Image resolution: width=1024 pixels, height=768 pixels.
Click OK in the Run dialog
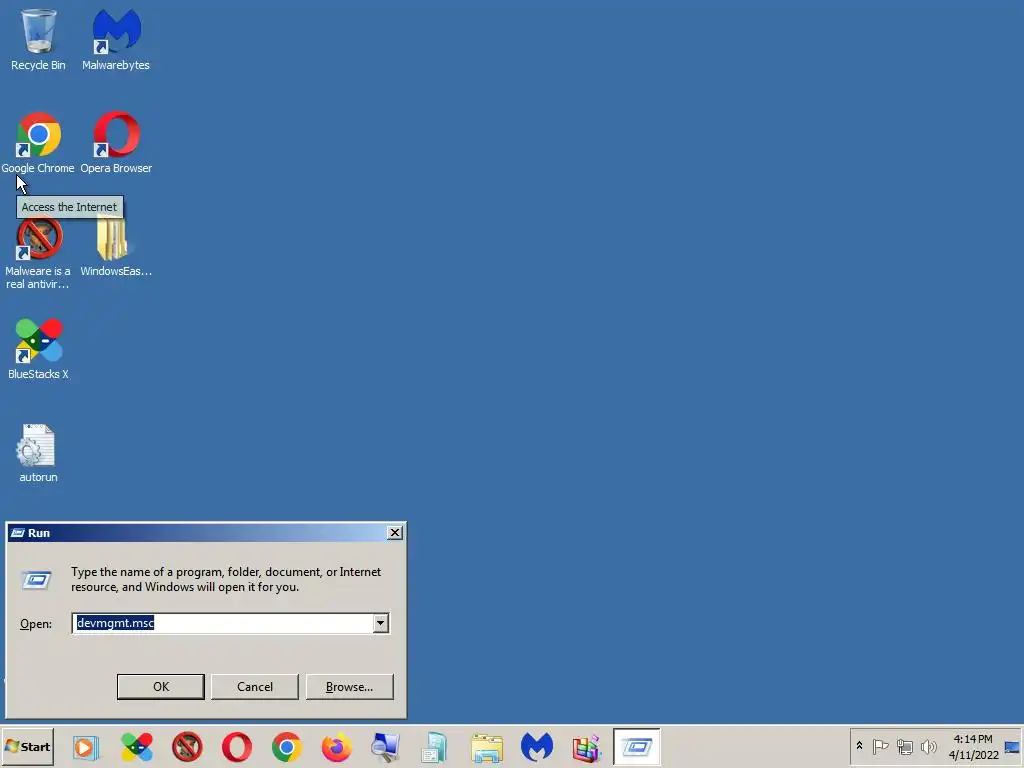161,686
